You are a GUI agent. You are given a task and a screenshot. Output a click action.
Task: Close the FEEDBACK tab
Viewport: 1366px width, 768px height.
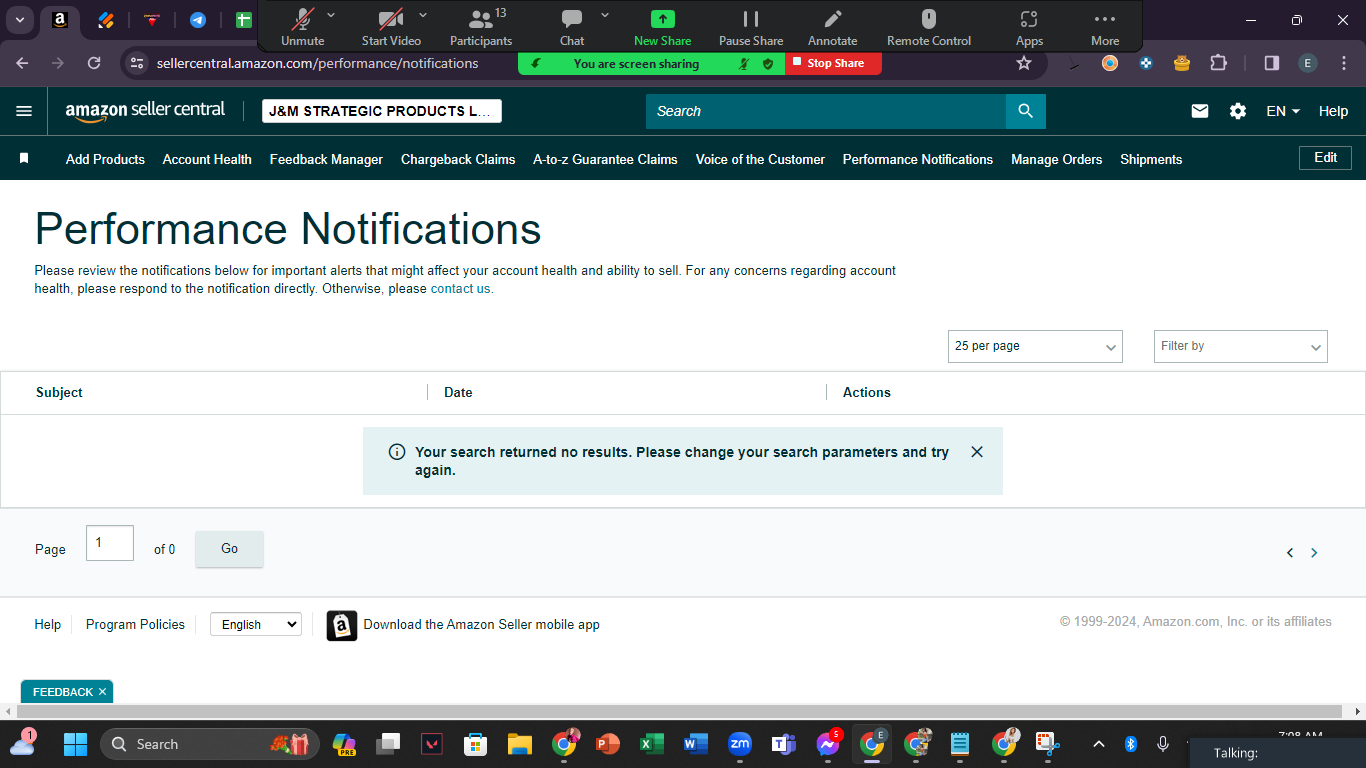(102, 692)
